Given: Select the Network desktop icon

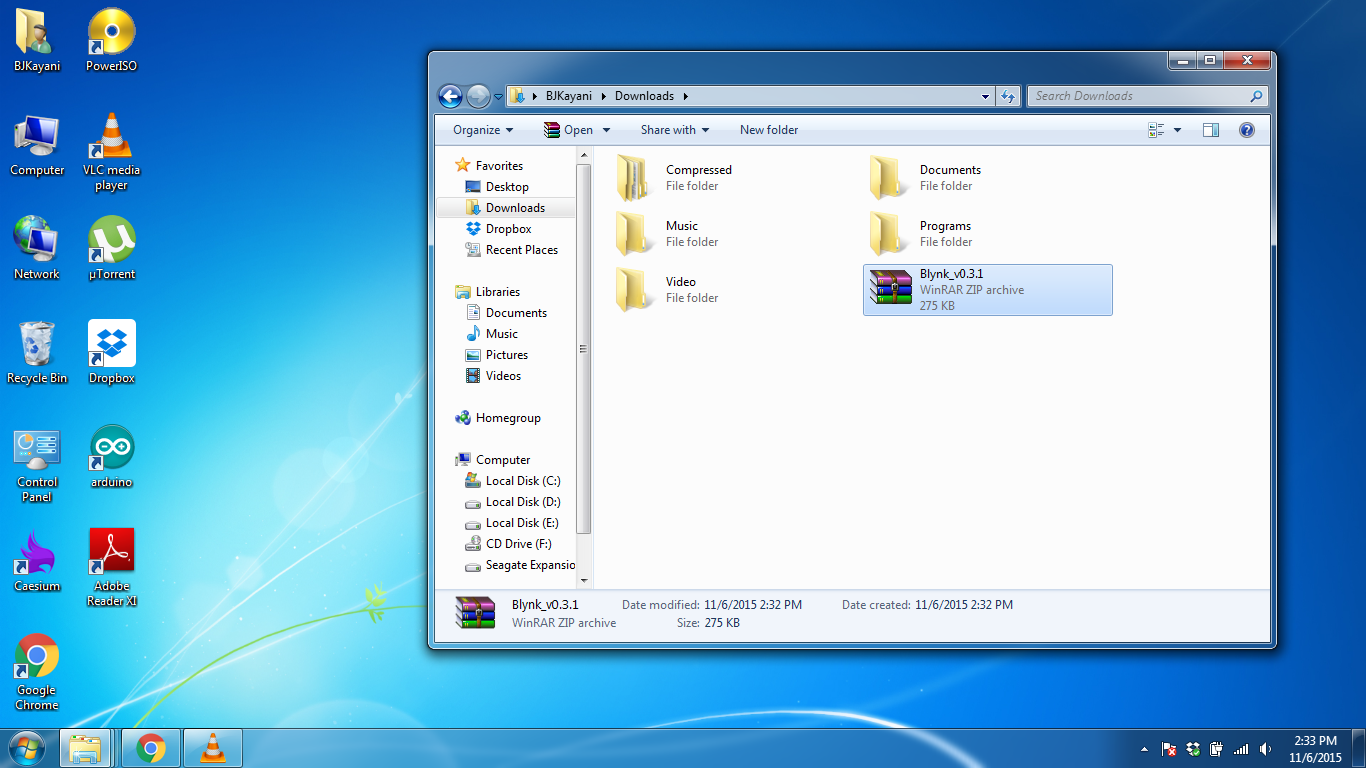Looking at the screenshot, I should coord(37,248).
